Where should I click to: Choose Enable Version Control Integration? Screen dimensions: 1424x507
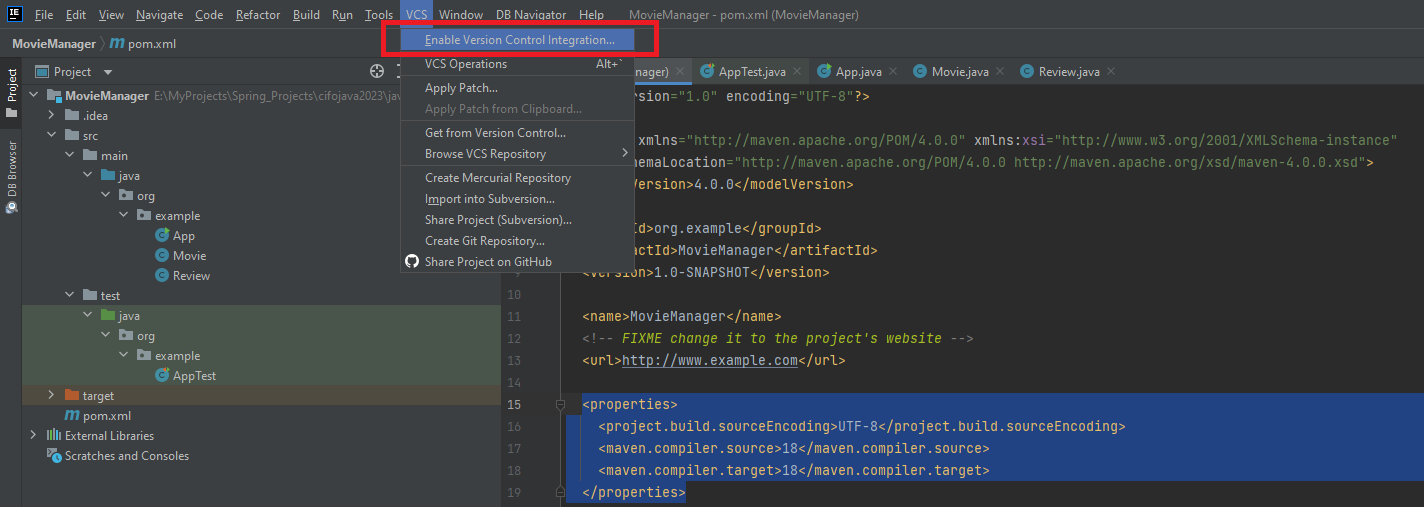tap(518, 40)
